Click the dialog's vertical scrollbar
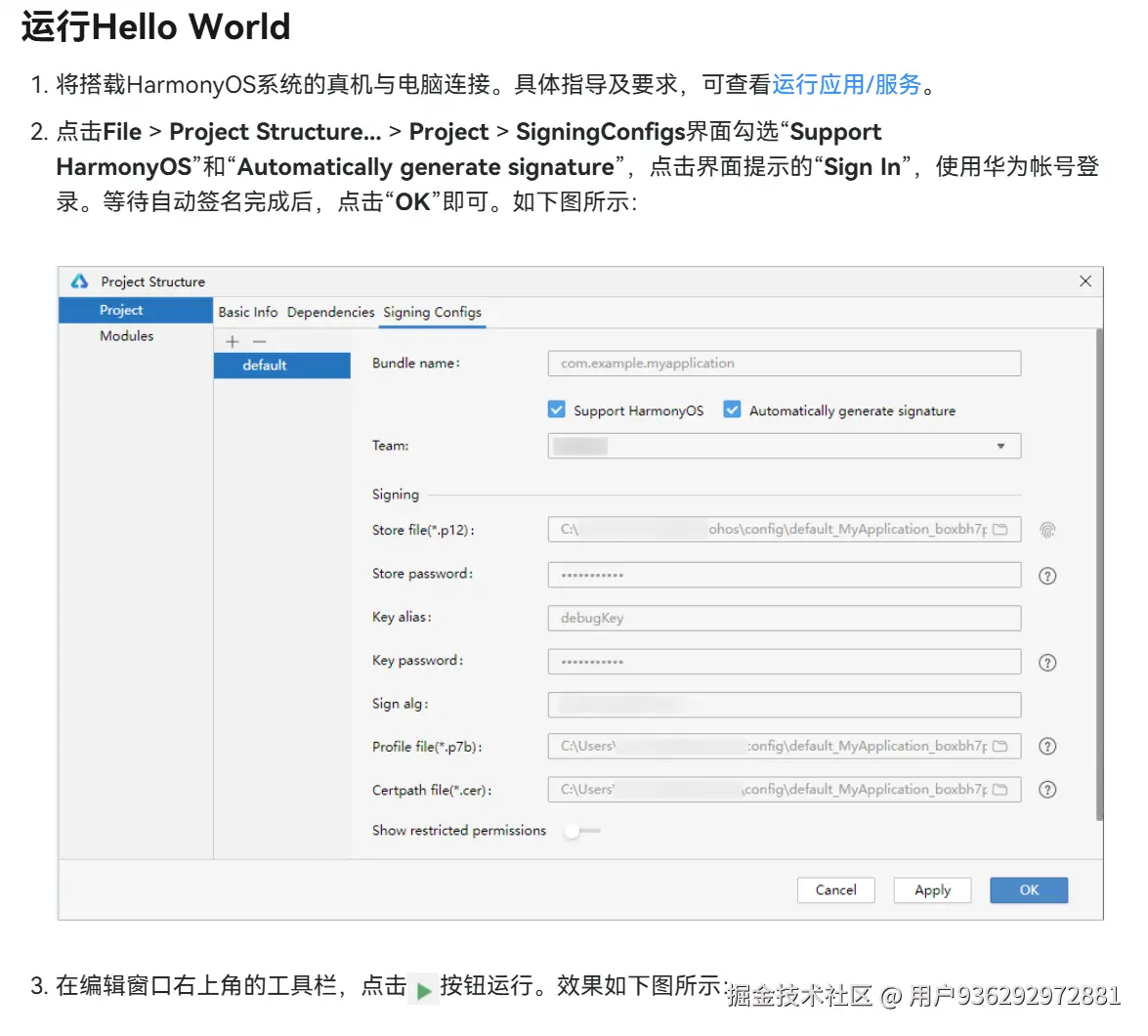Viewport: 1148px width, 1036px height. 1099,575
